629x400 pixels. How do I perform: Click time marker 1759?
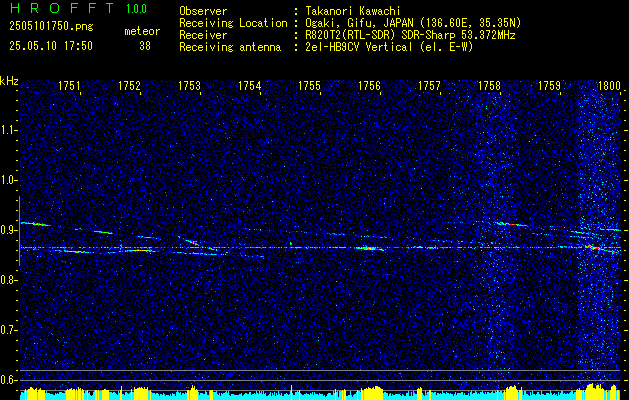(x=549, y=85)
